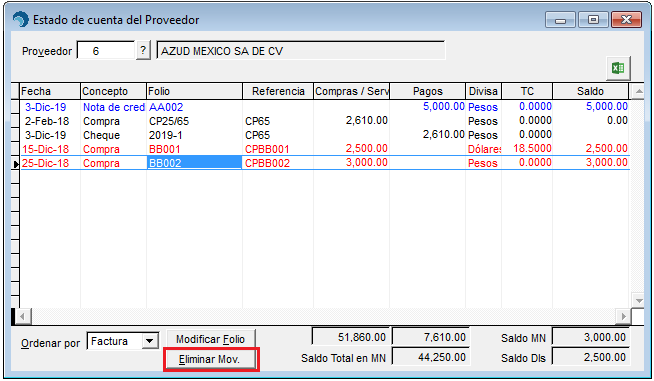Click the Concepto column header
This screenshot has width=654, height=381.
[113, 91]
